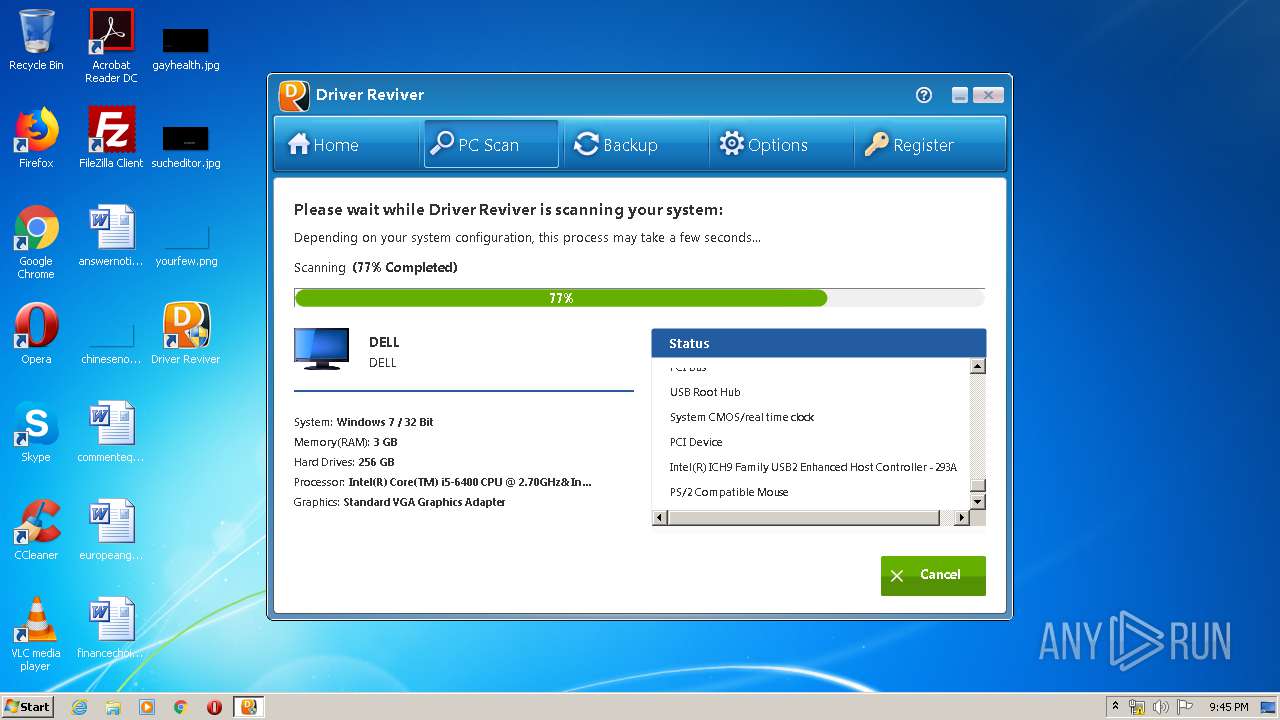Cancel the driver scan

[933, 575]
